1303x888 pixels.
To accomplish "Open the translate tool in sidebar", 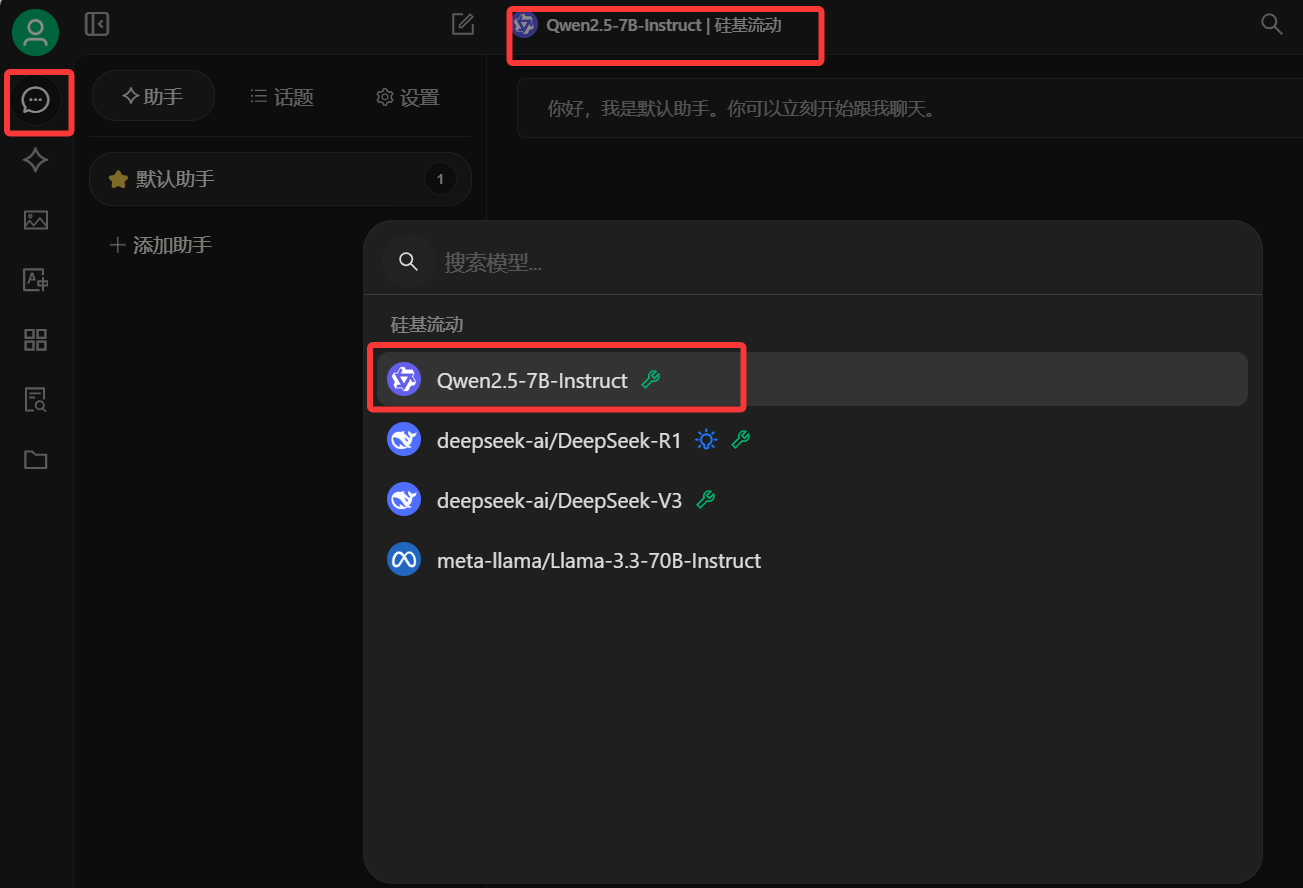I will (36, 280).
